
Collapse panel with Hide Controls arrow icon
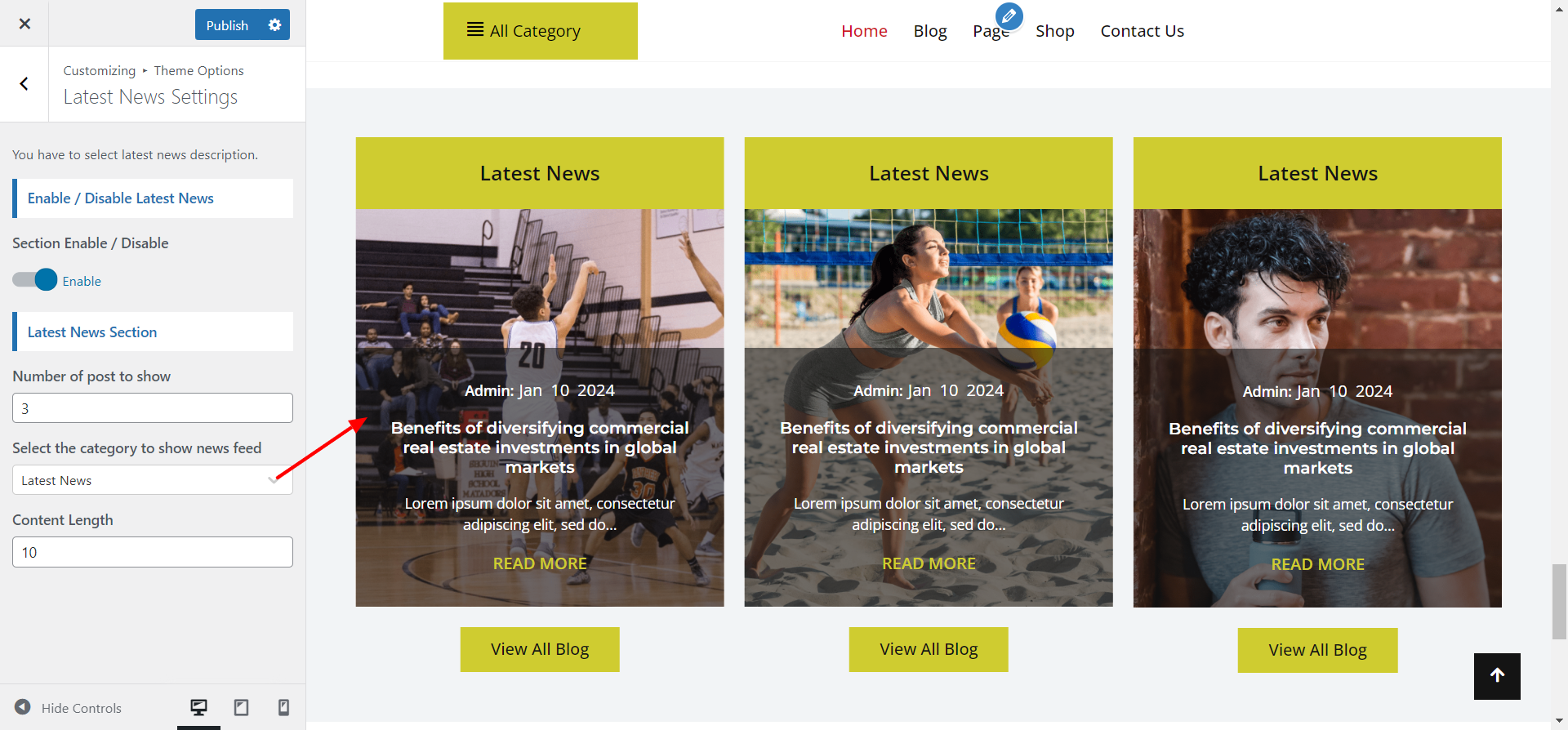pyautogui.click(x=23, y=707)
